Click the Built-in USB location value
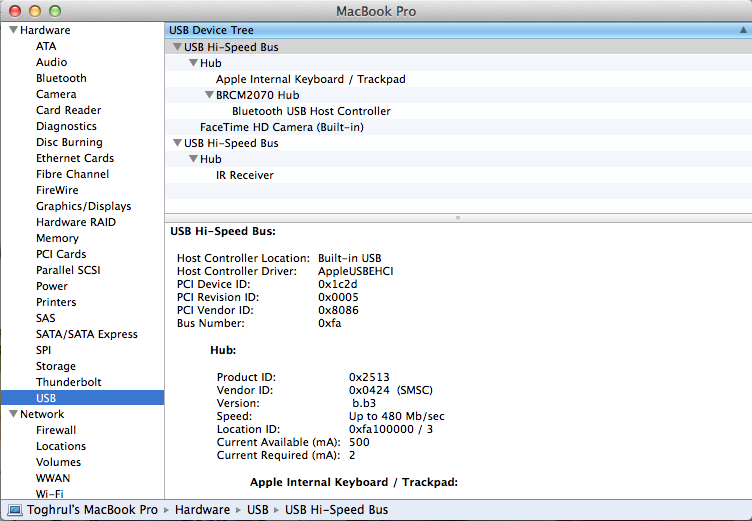This screenshot has height=521, width=752. 350,258
